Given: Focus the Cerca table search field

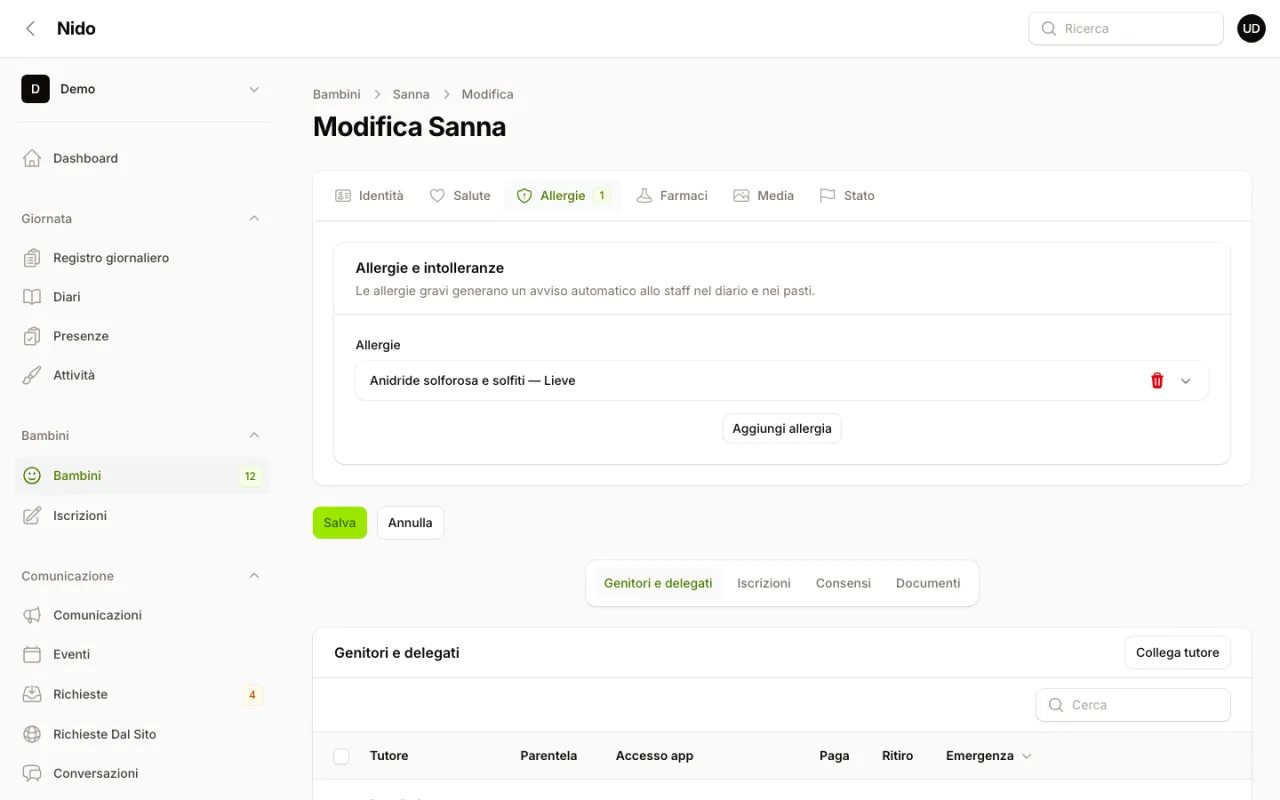Looking at the screenshot, I should 1133,705.
